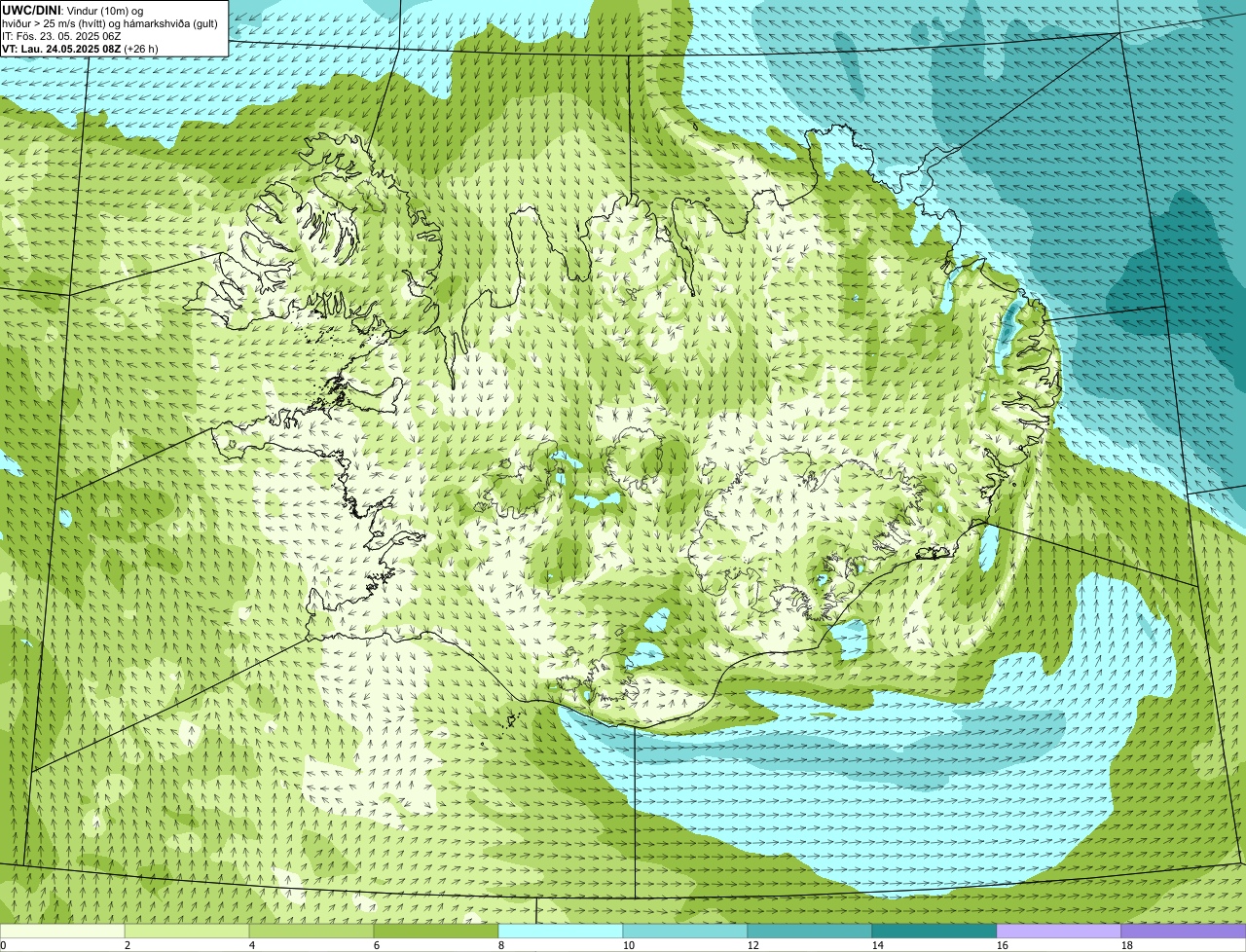Click the dark teal swatch between 14 and 16

click(934, 931)
